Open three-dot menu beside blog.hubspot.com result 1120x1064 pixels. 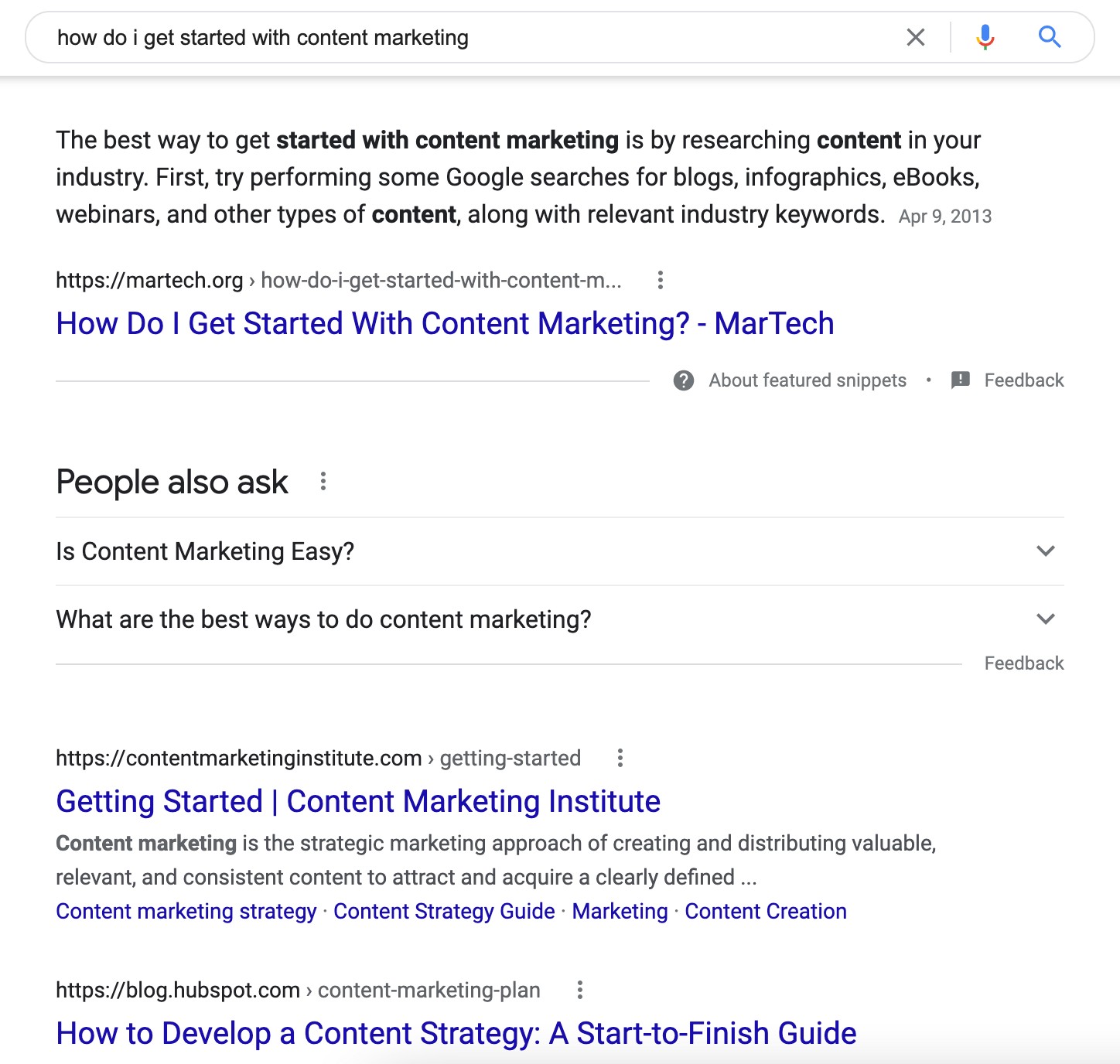tap(579, 990)
